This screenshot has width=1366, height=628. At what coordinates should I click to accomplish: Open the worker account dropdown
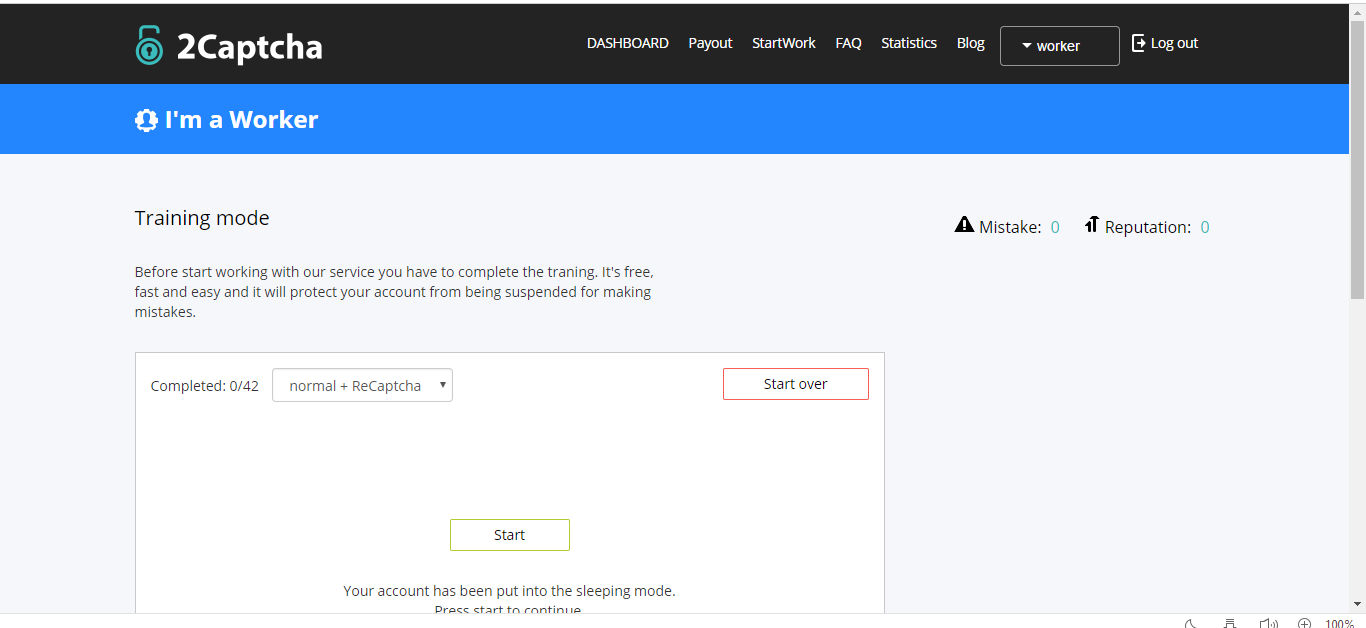point(1059,46)
